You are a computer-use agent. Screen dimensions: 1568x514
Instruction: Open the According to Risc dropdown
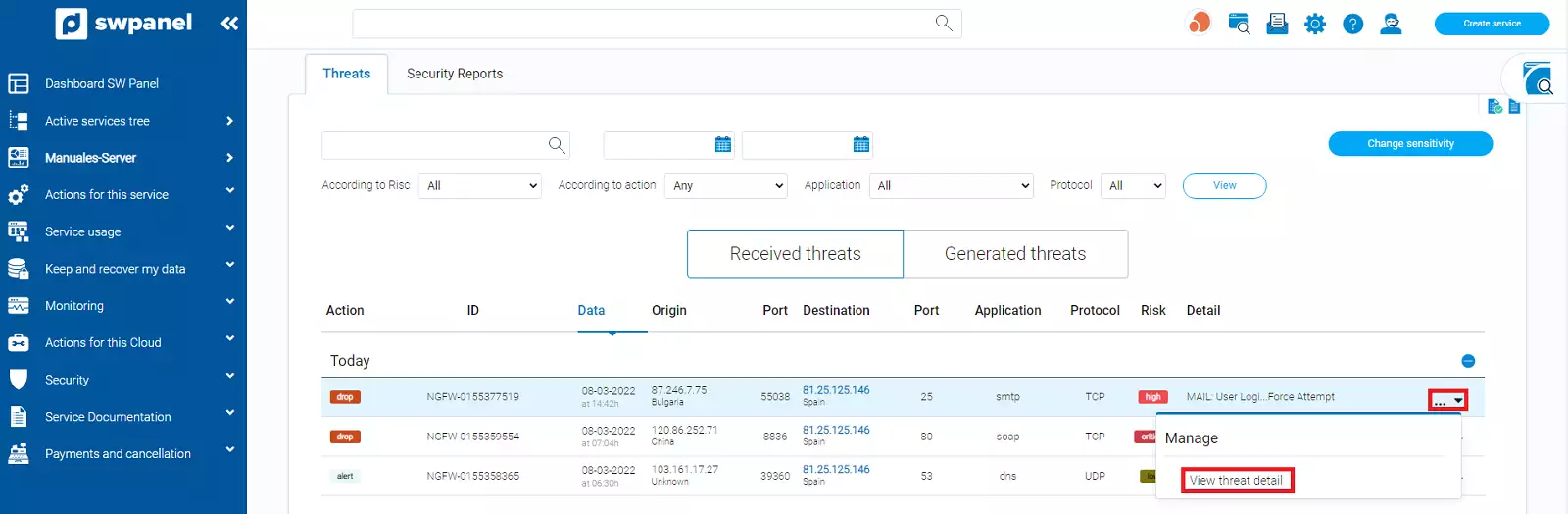480,186
